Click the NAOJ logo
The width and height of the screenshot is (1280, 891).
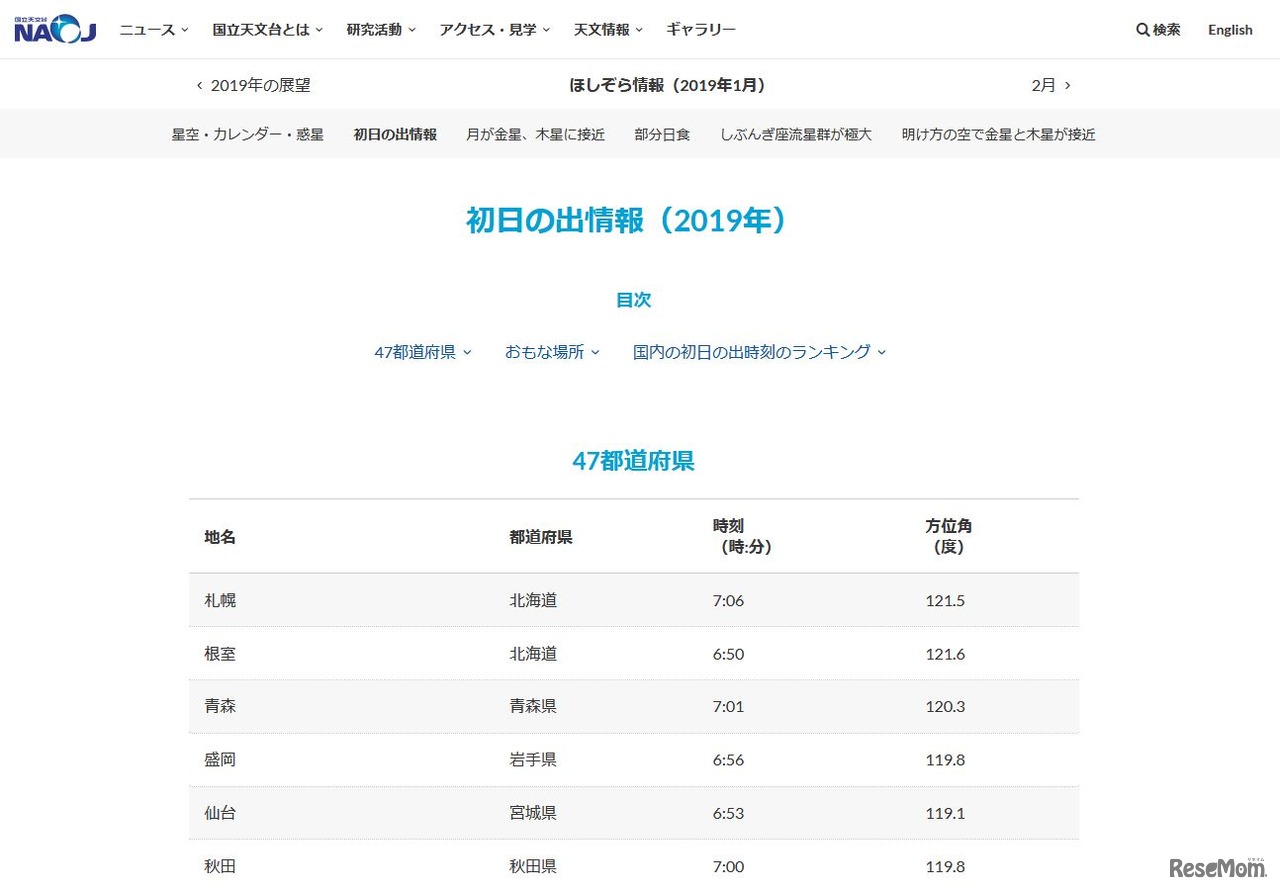[55, 29]
